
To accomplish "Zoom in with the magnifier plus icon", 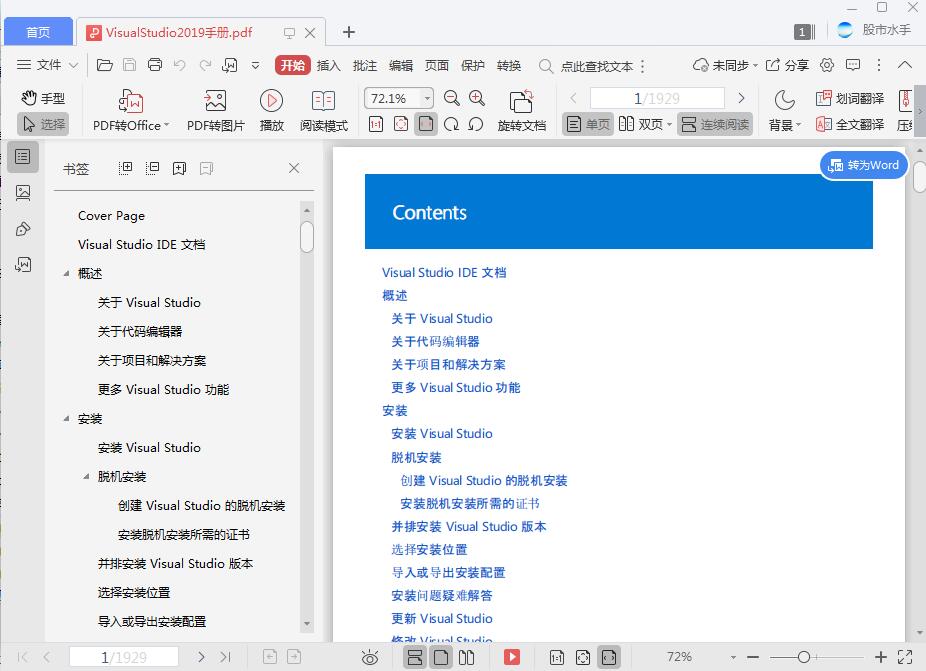I will tap(477, 98).
